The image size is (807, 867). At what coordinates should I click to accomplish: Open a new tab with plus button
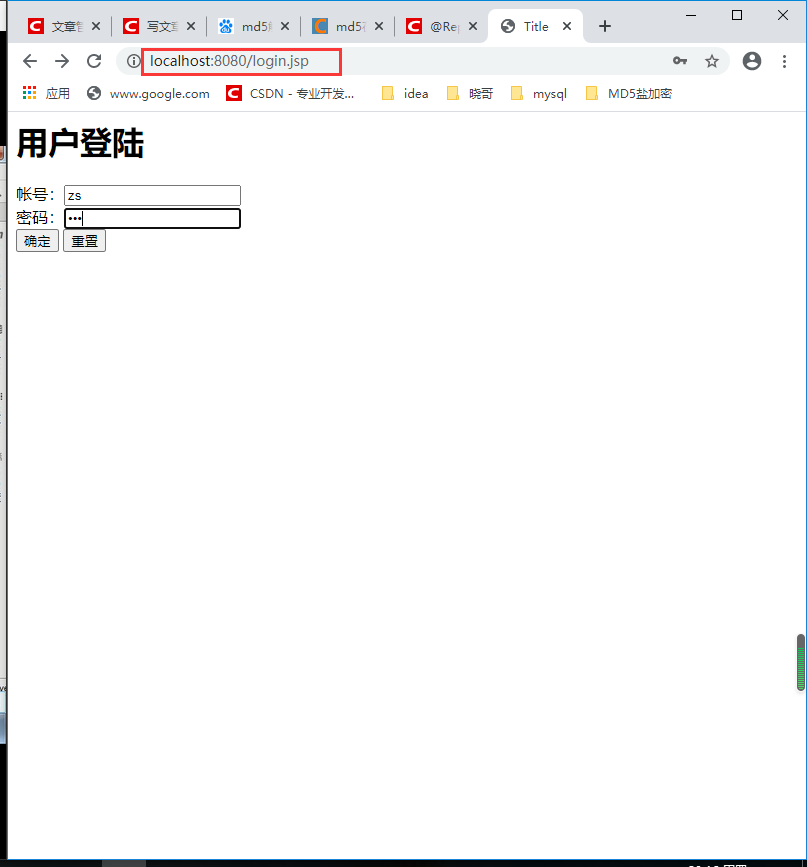[605, 26]
